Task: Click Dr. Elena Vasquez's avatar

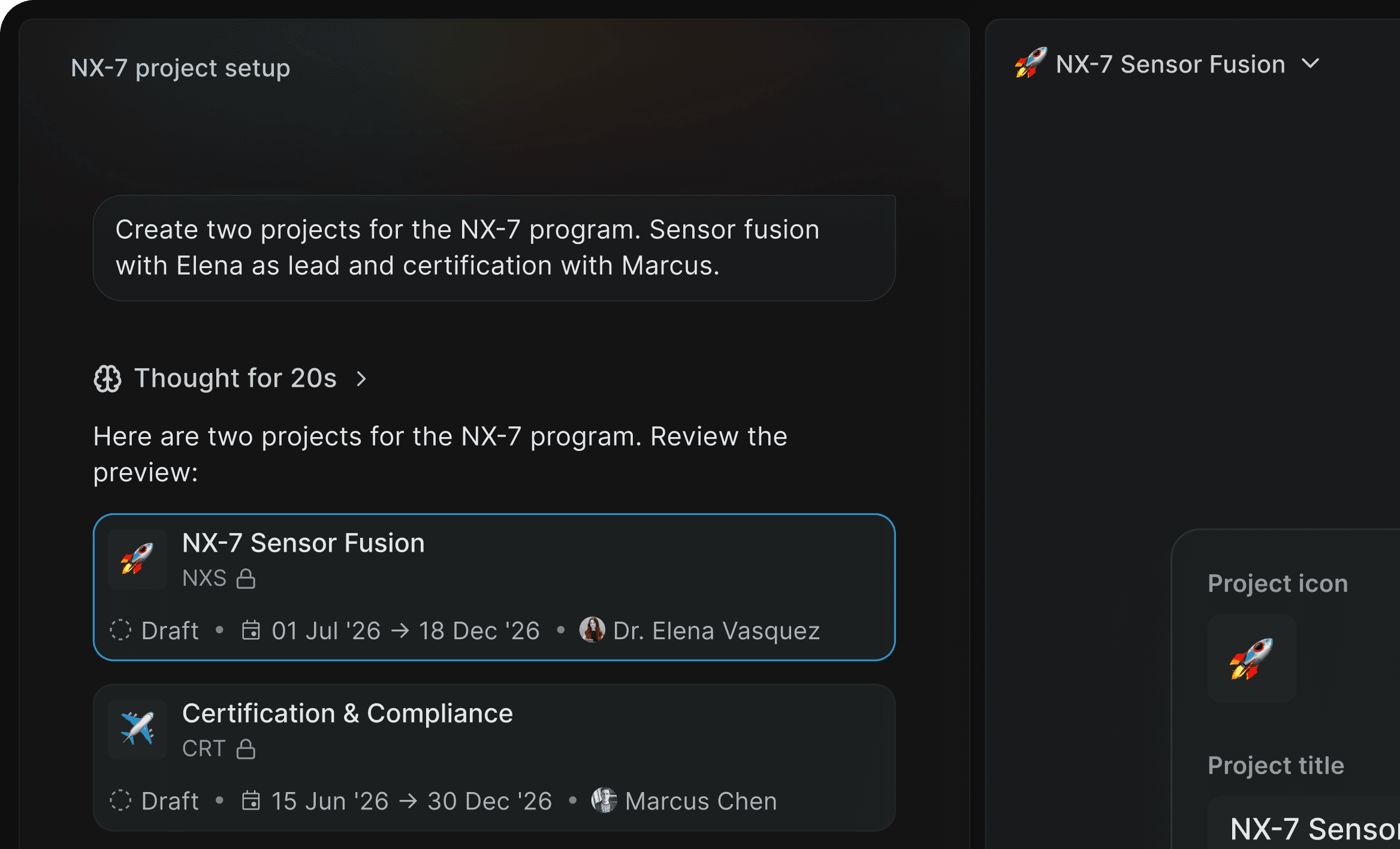Action: point(592,630)
